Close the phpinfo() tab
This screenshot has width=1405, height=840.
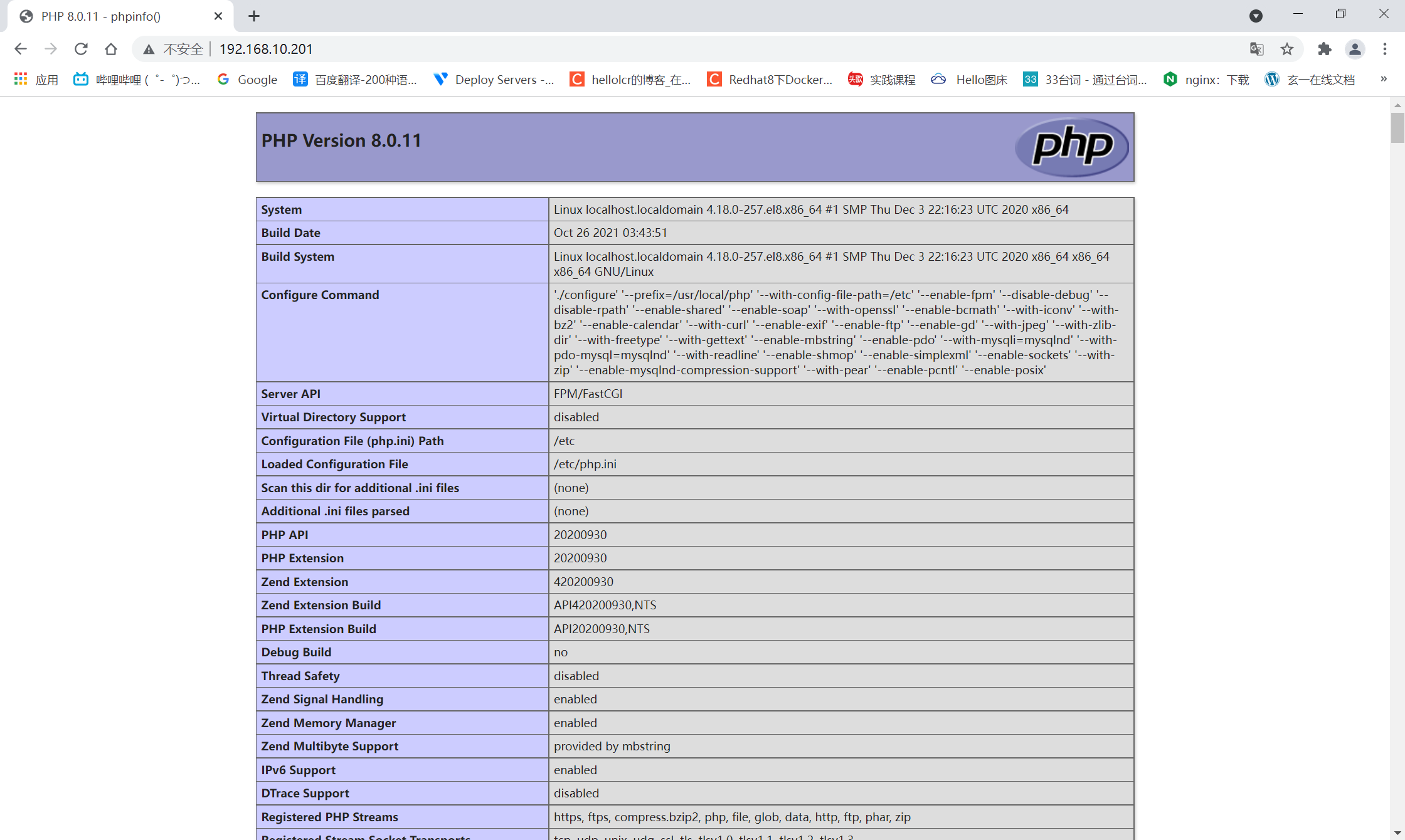(x=218, y=16)
